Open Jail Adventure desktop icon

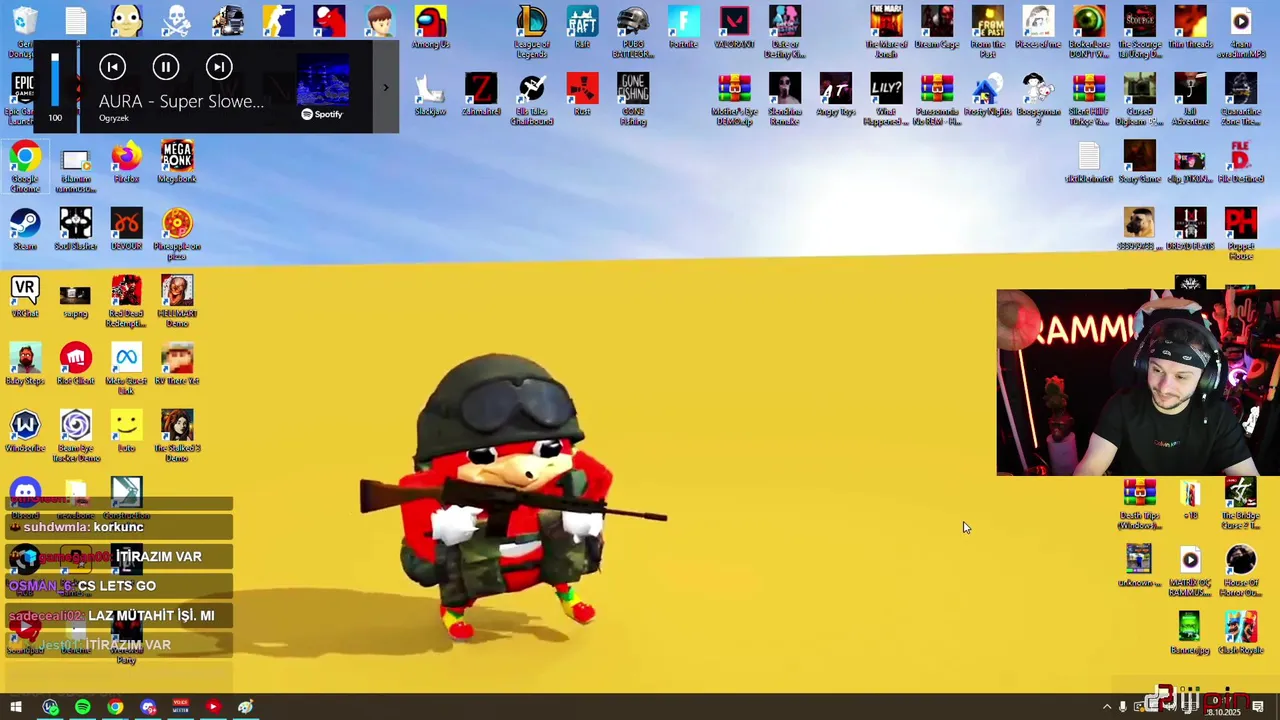(1190, 100)
